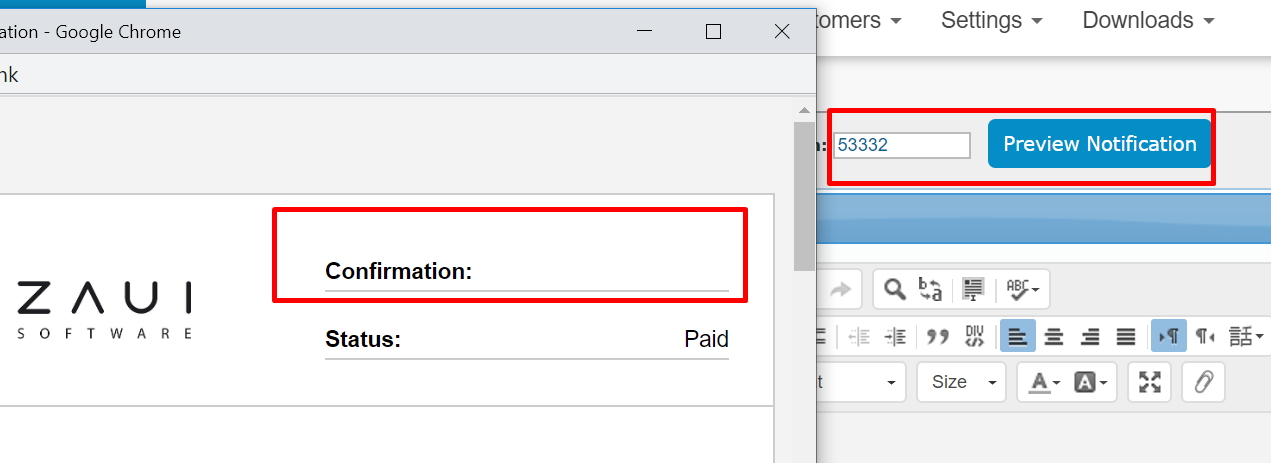Open the text color picker
The image size is (1271, 463).
tap(1046, 382)
